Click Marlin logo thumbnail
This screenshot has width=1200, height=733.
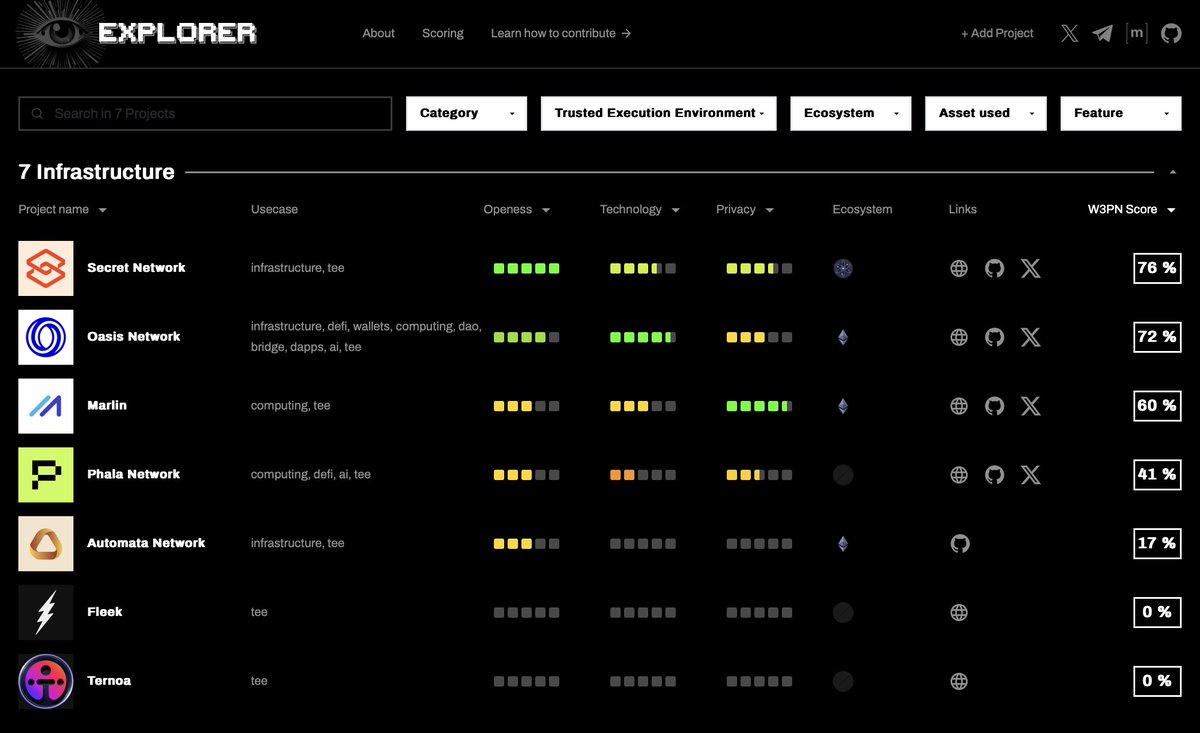tap(46, 406)
